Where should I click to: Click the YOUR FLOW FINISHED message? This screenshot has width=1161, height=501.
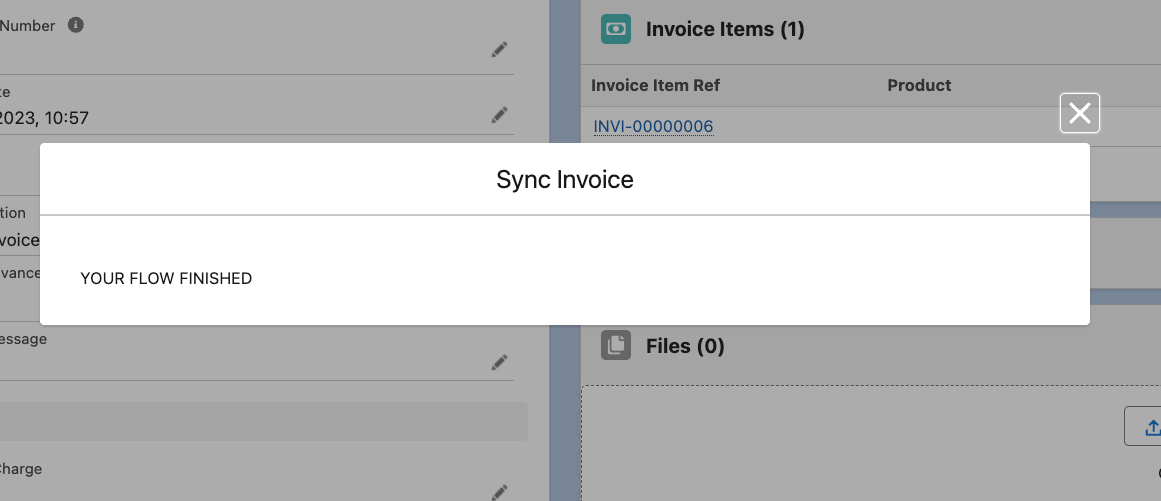[166, 278]
